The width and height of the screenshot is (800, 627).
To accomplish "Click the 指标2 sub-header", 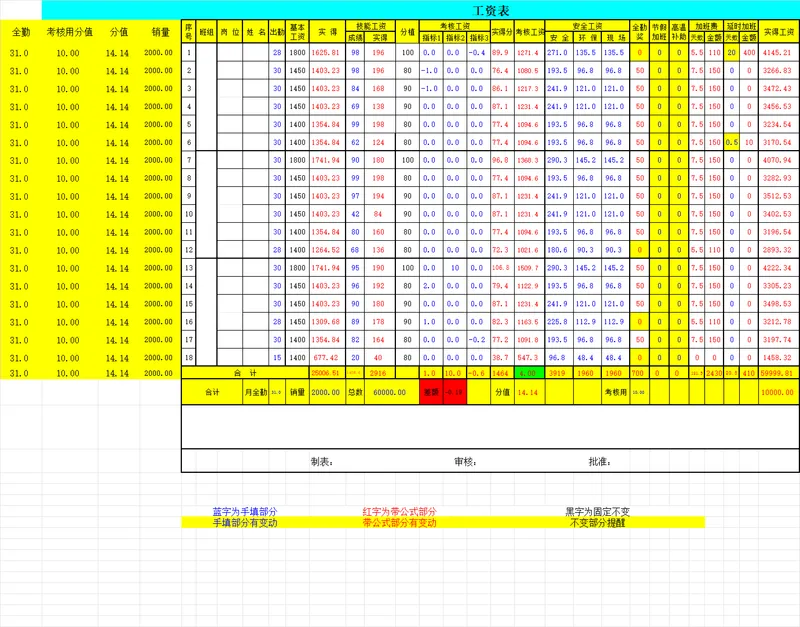I will [x=455, y=38].
